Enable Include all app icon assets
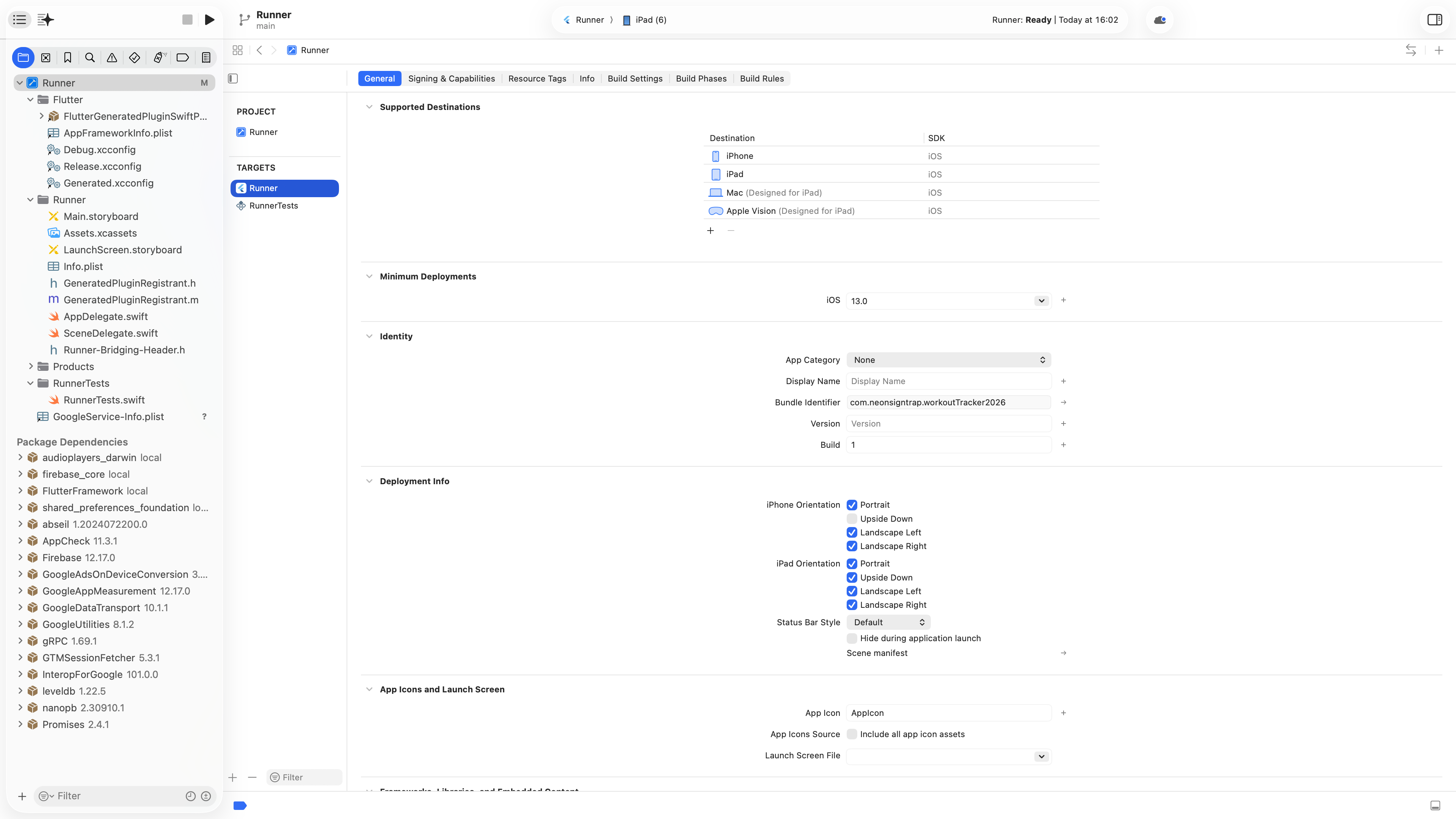1456x819 pixels. [x=852, y=734]
